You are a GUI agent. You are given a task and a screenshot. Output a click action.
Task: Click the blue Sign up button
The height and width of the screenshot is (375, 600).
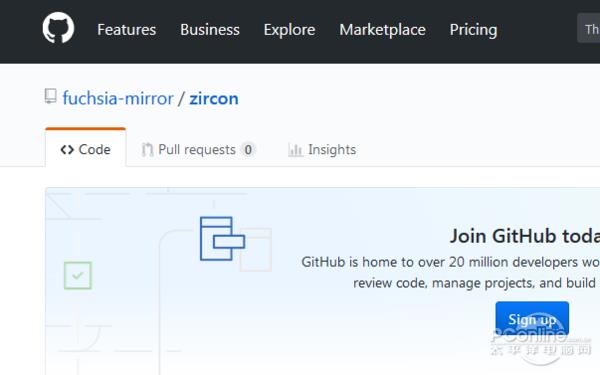[532, 318]
